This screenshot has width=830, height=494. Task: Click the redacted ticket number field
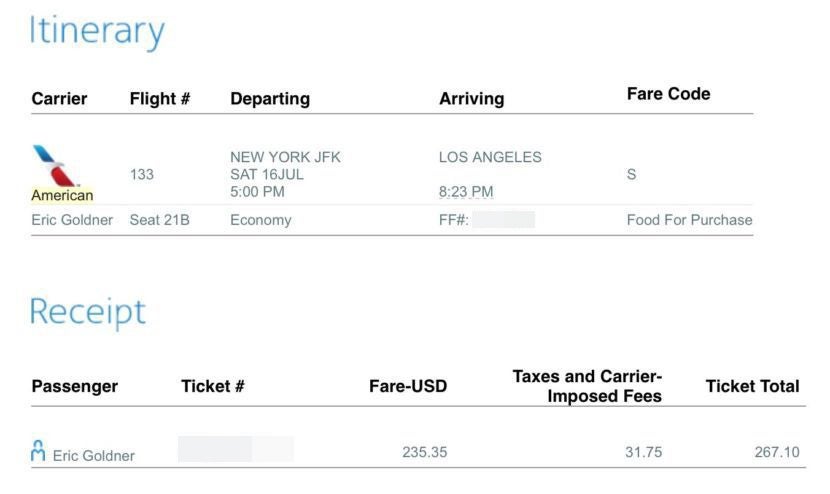[235, 449]
